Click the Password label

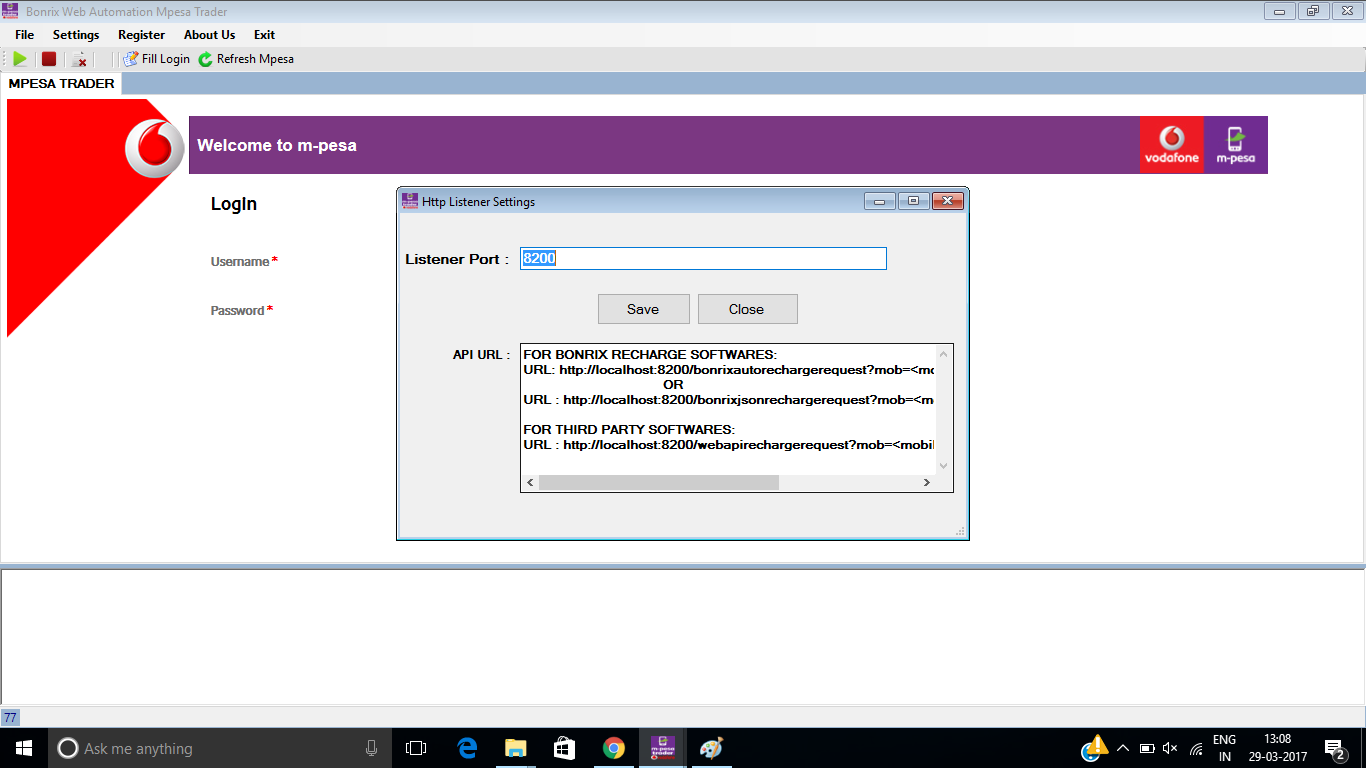(x=237, y=310)
